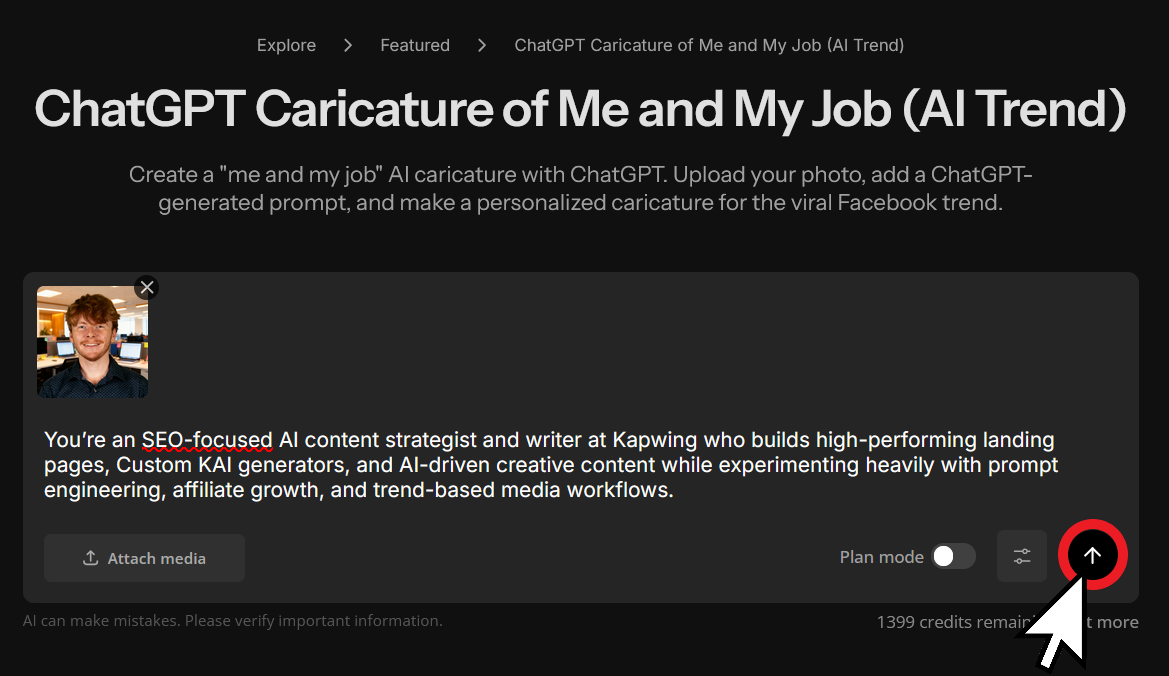Click the upload arrow inside Attach media
This screenshot has width=1169, height=676.
(91, 558)
